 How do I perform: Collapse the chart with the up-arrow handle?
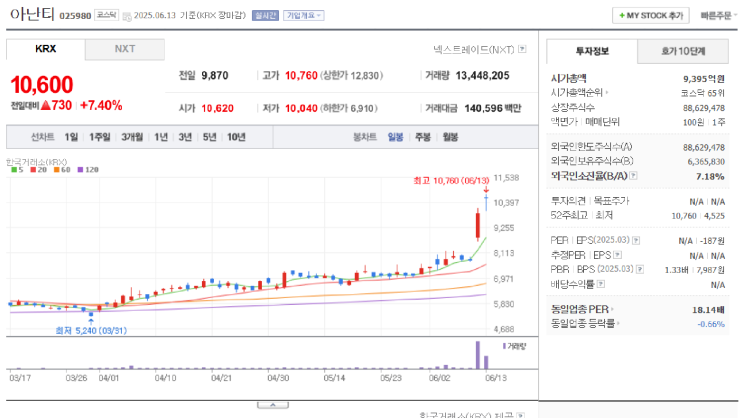[x=273, y=405]
